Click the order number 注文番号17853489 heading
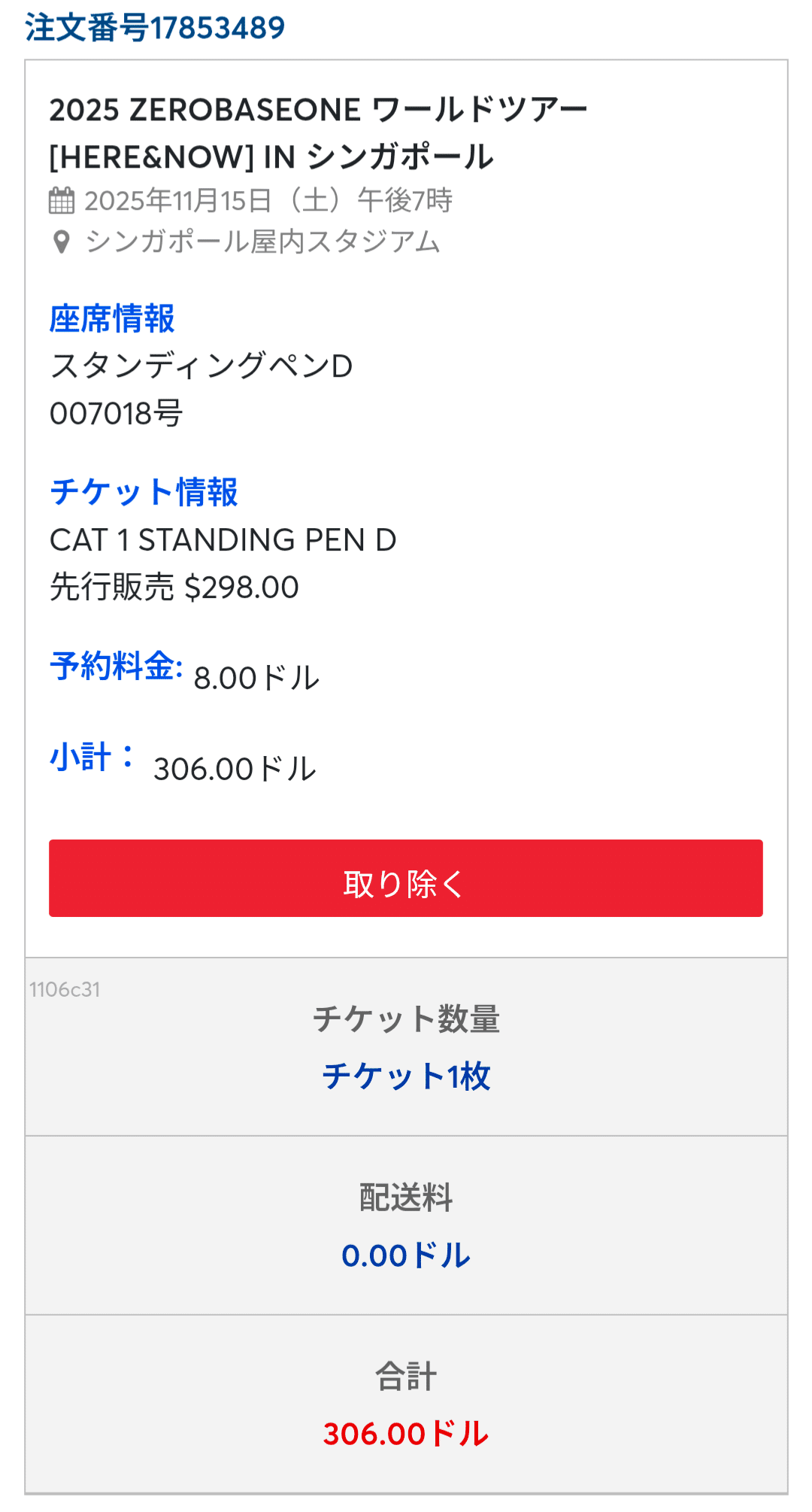The height and width of the screenshot is (1512, 812). click(155, 29)
